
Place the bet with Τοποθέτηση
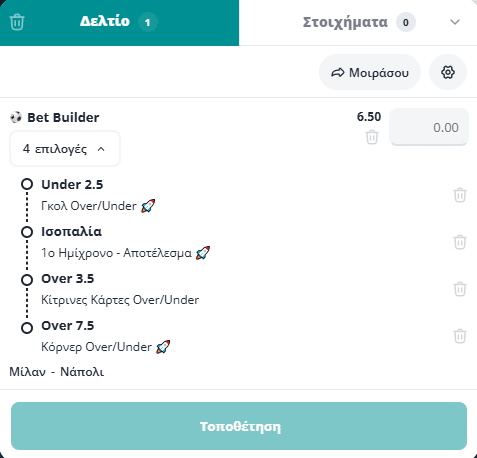[239, 426]
